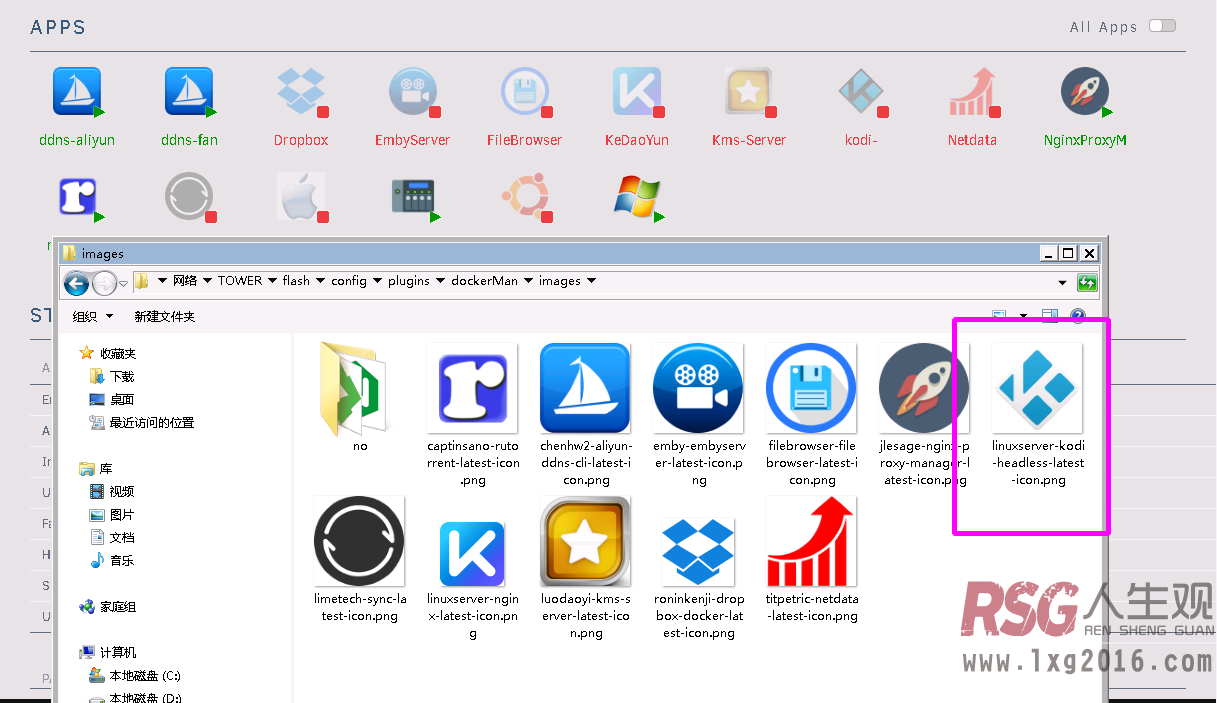Select the folder named no
This screenshot has height=703, width=1217.
pyautogui.click(x=359, y=397)
